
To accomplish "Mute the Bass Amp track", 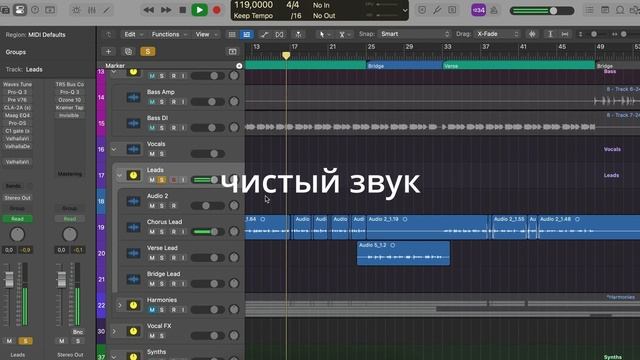I will (152, 102).
